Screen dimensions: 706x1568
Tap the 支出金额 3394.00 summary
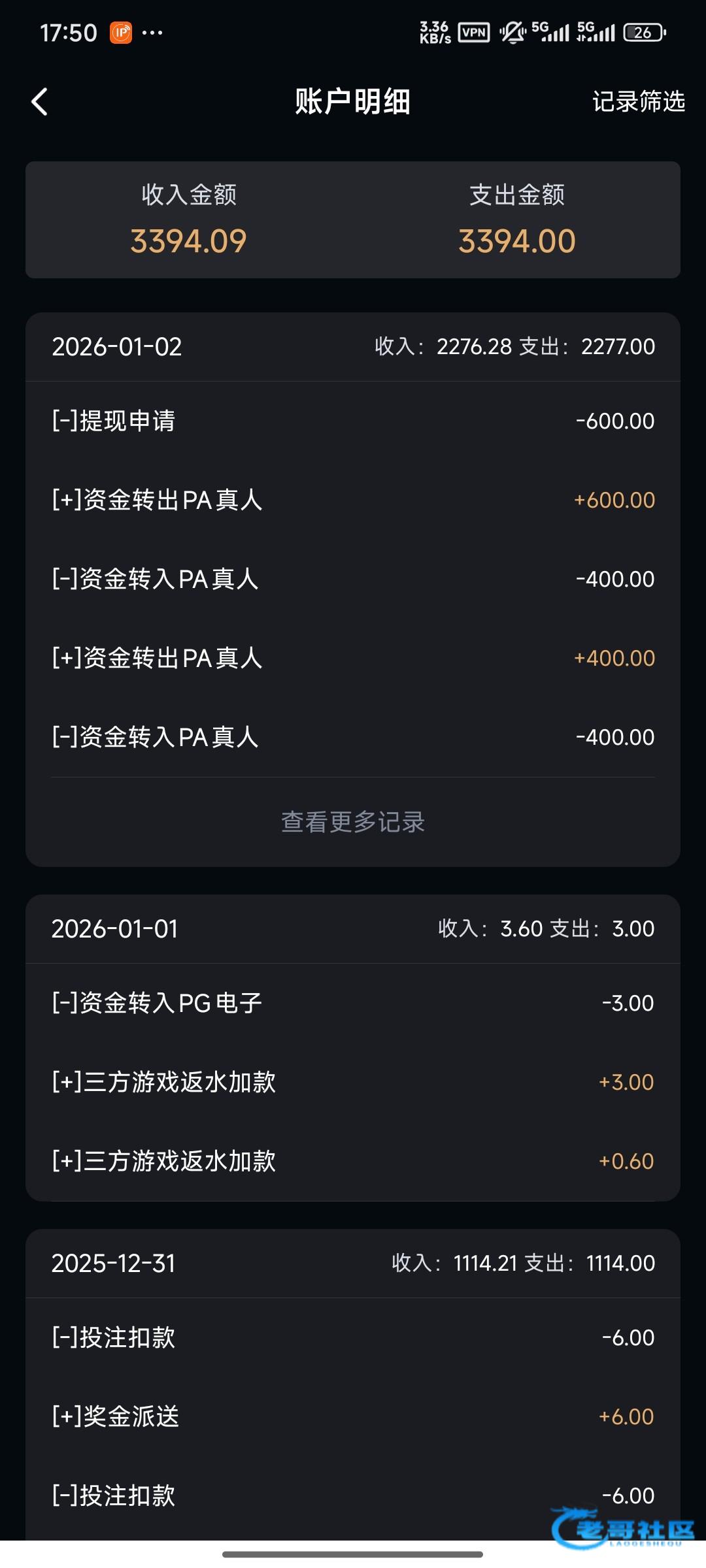516,221
